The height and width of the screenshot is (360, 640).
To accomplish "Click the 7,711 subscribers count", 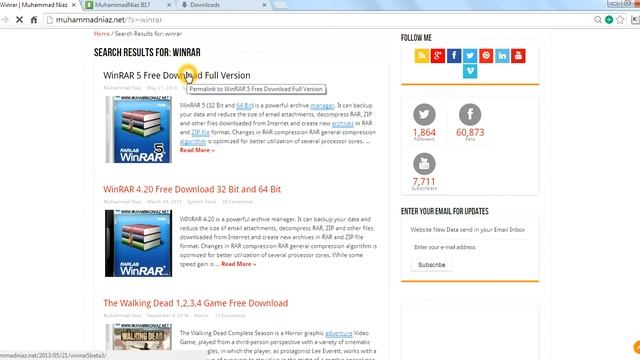I will [424, 182].
